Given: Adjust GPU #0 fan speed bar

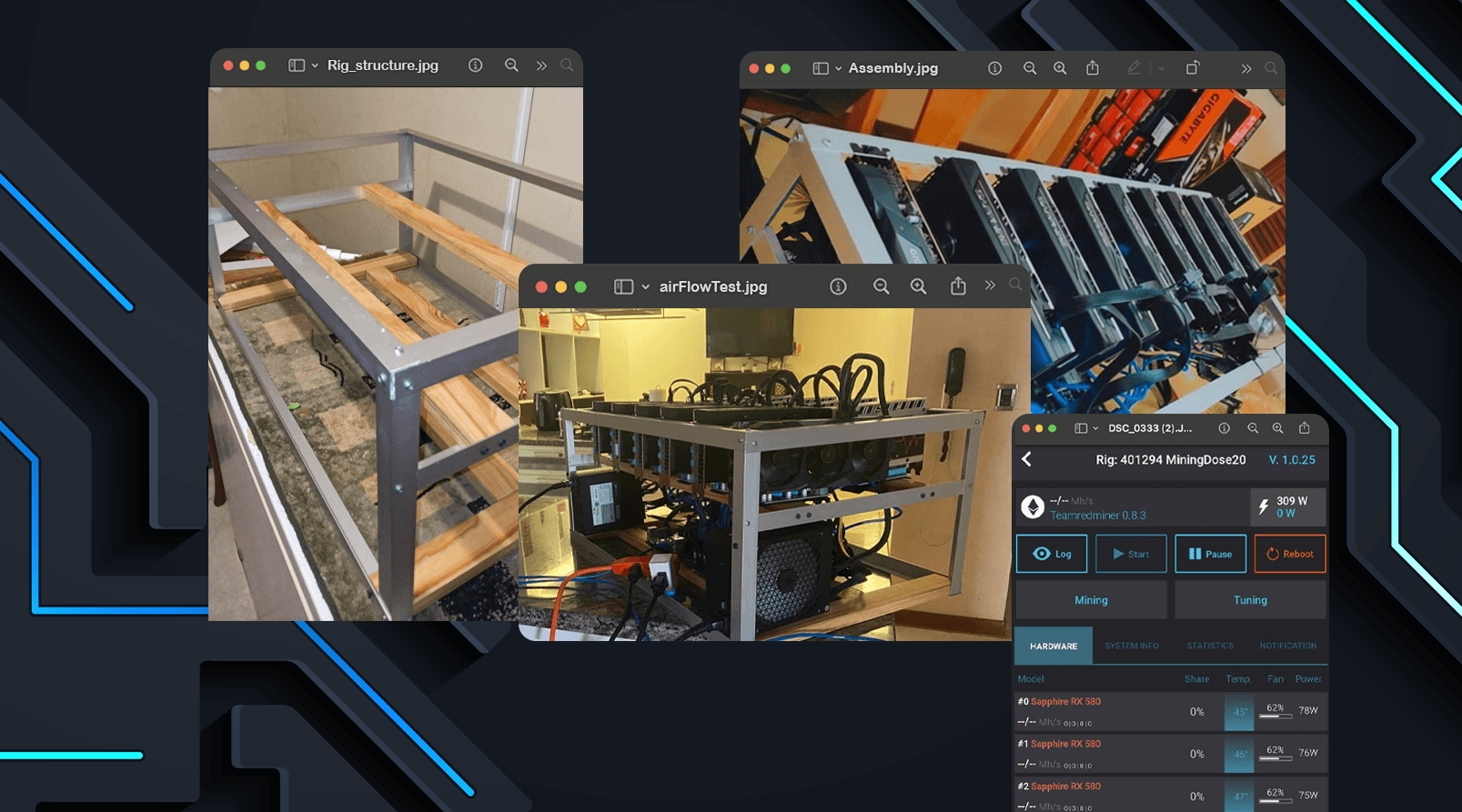Looking at the screenshot, I should [1275, 717].
